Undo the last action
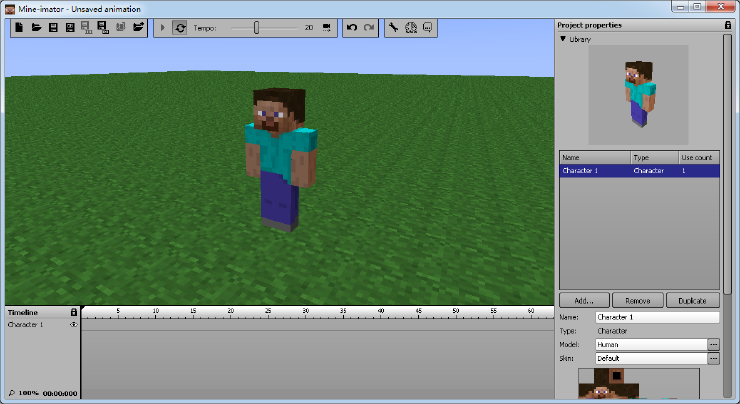The image size is (740, 404). pos(352,27)
